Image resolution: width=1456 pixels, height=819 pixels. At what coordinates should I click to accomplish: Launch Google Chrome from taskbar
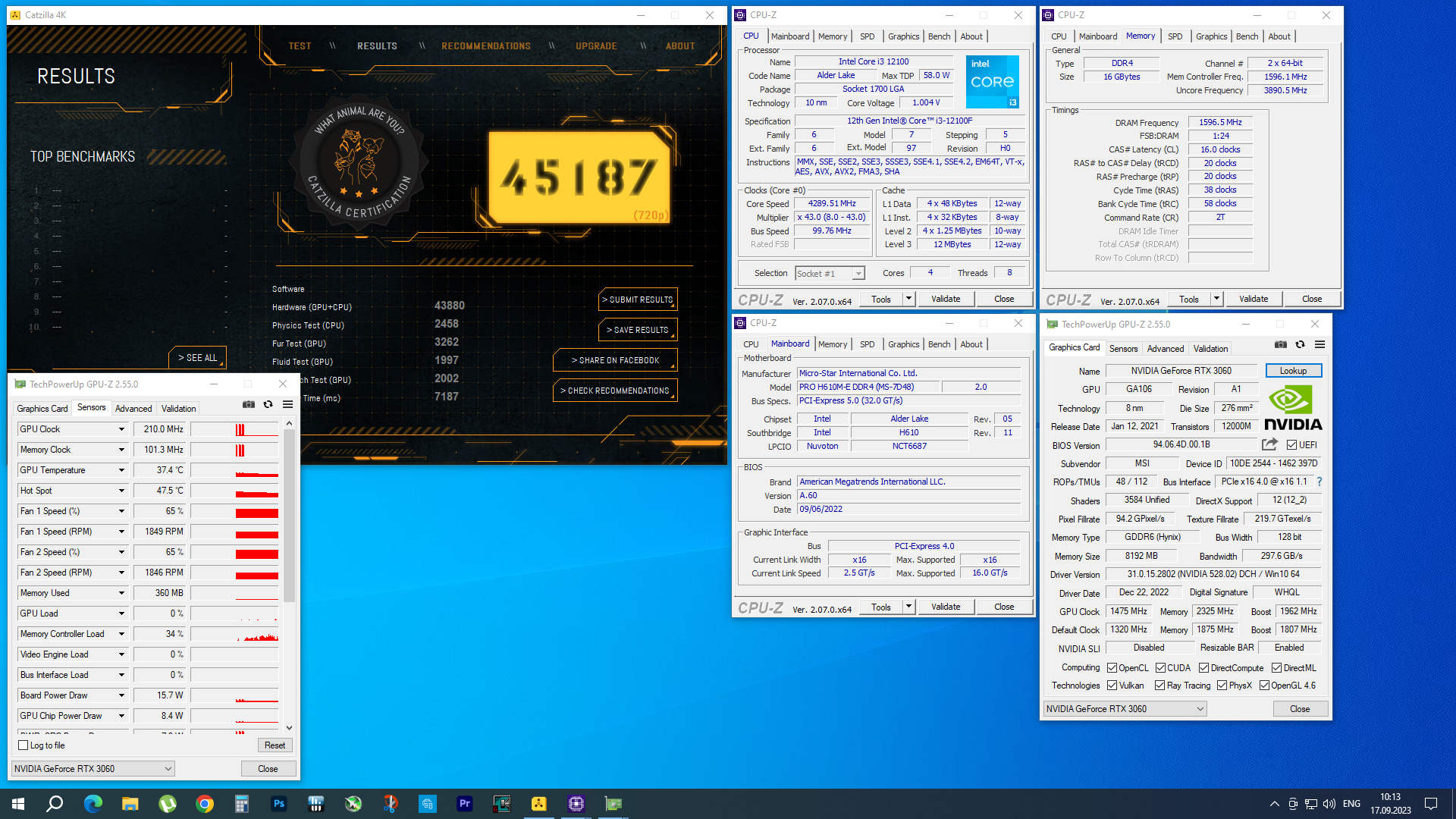[x=205, y=804]
